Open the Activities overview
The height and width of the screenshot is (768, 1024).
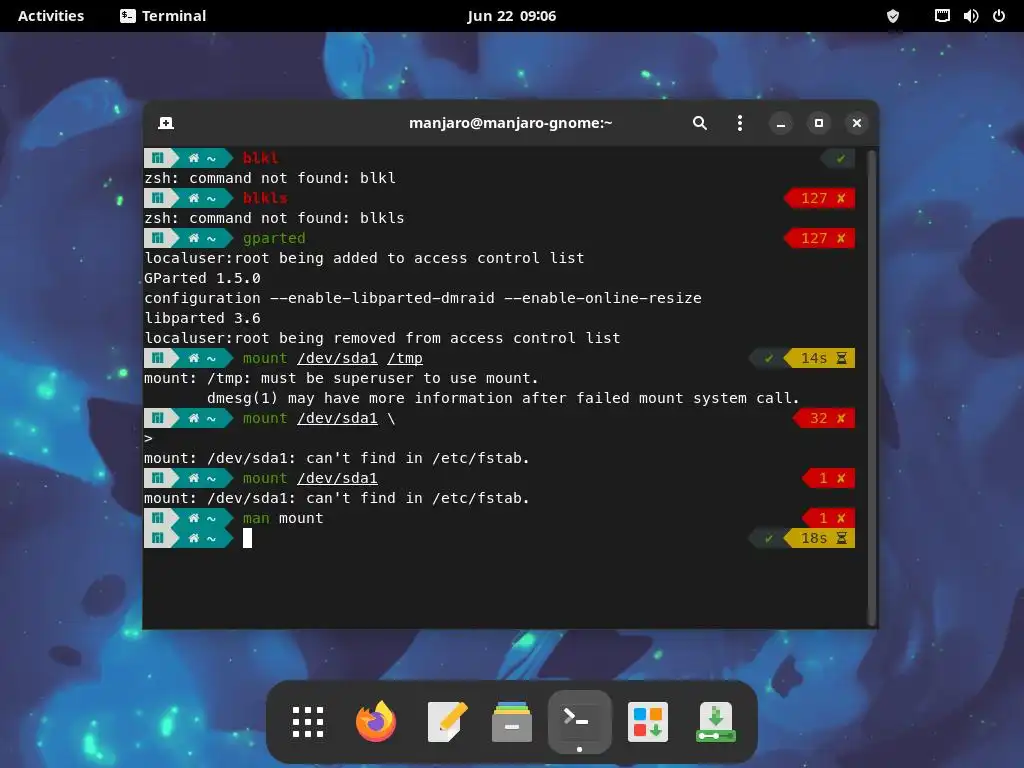point(51,16)
